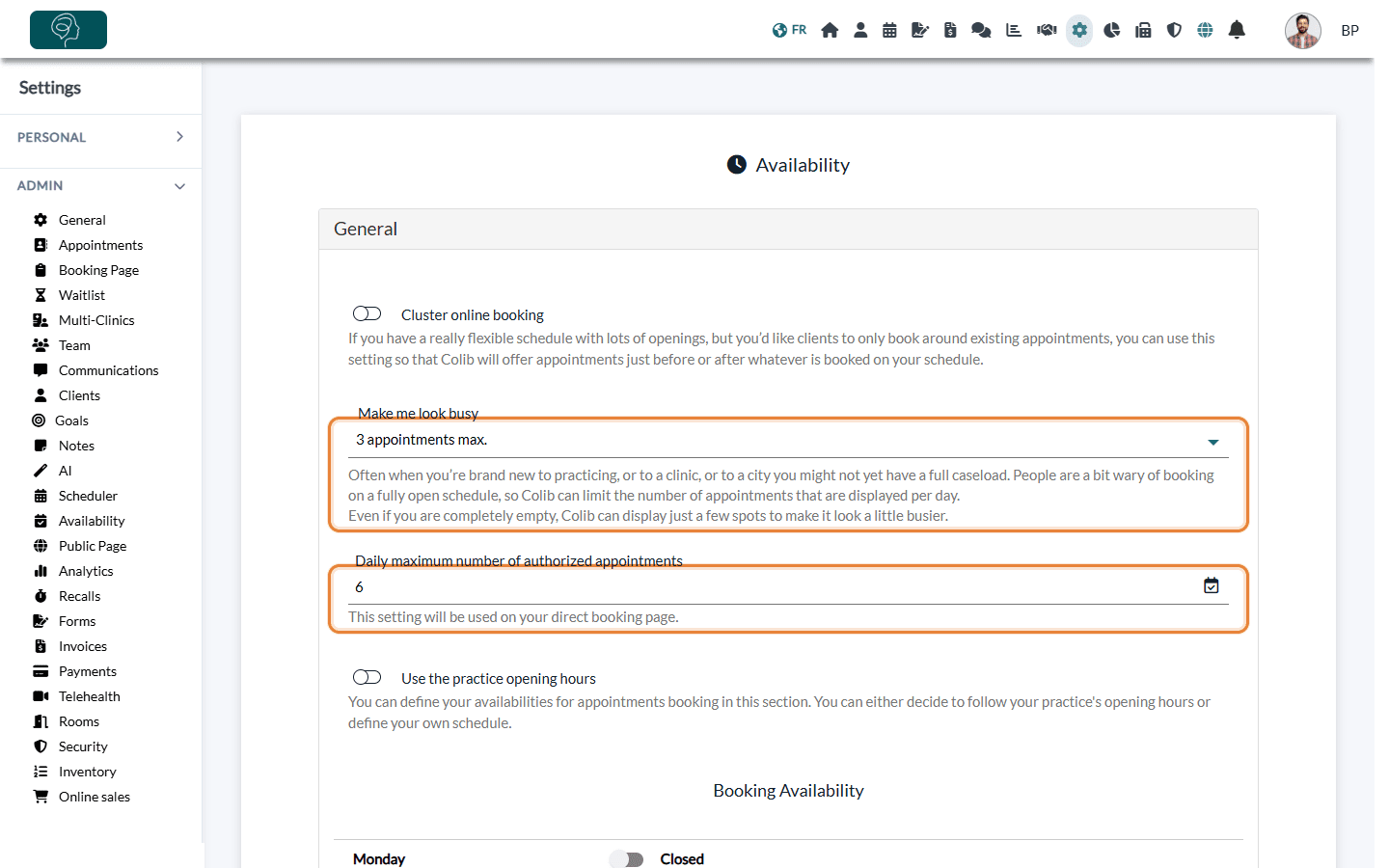Collapse the ADMIN settings section
This screenshot has height=868, width=1389.
pyautogui.click(x=100, y=185)
